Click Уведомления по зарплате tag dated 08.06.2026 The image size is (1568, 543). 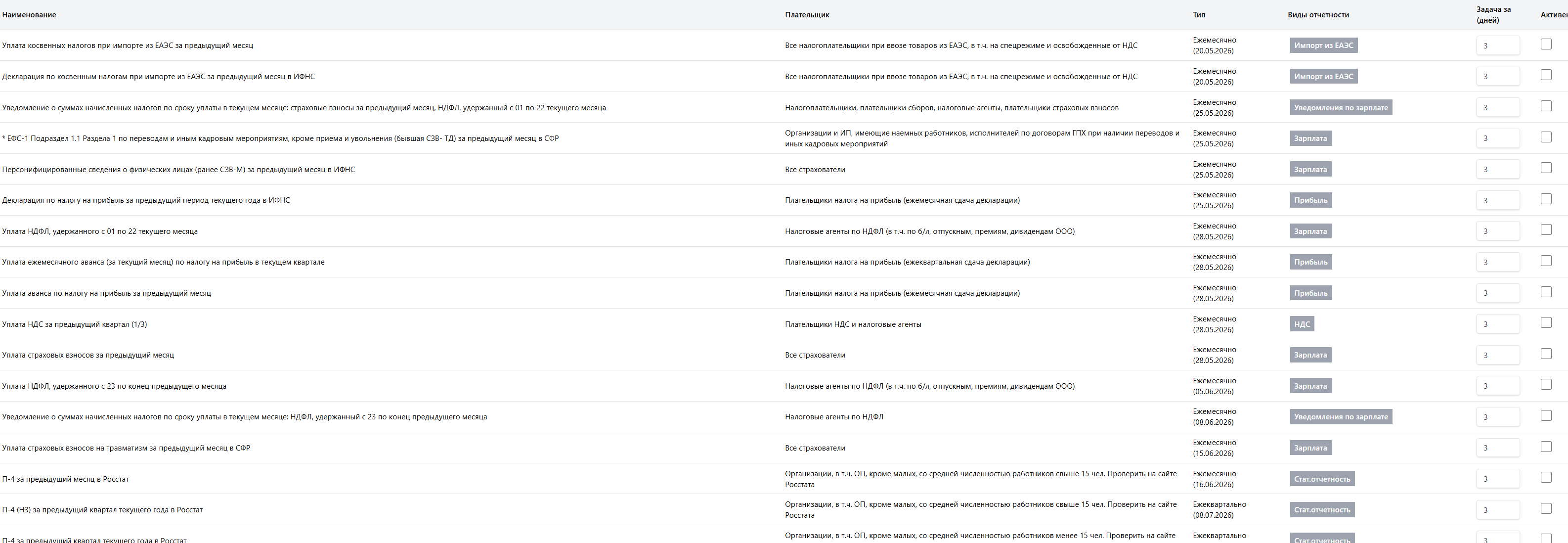click(1340, 417)
